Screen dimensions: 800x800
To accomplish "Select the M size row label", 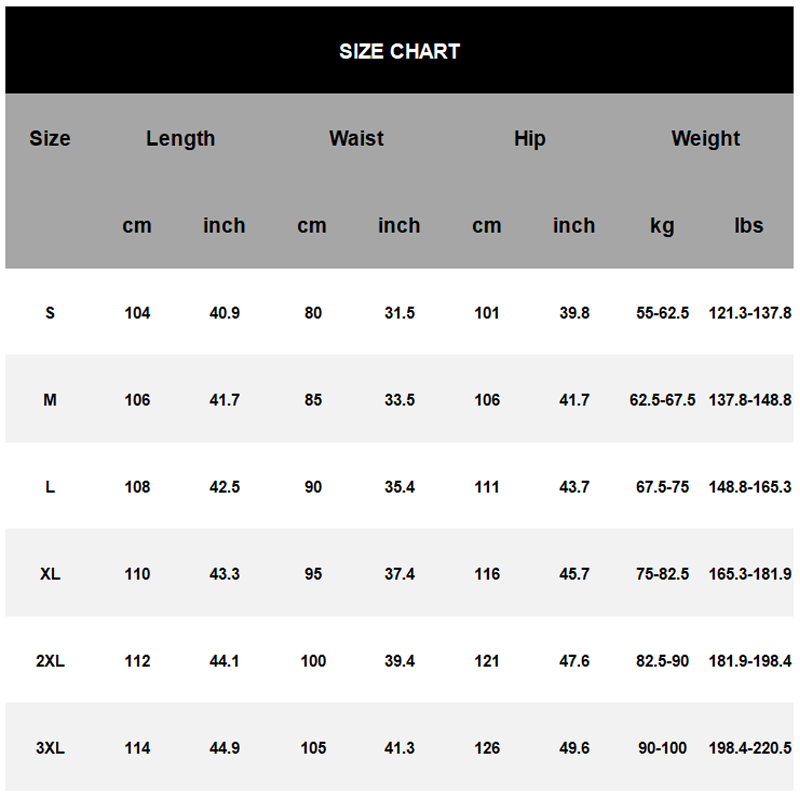I will 50,400.
